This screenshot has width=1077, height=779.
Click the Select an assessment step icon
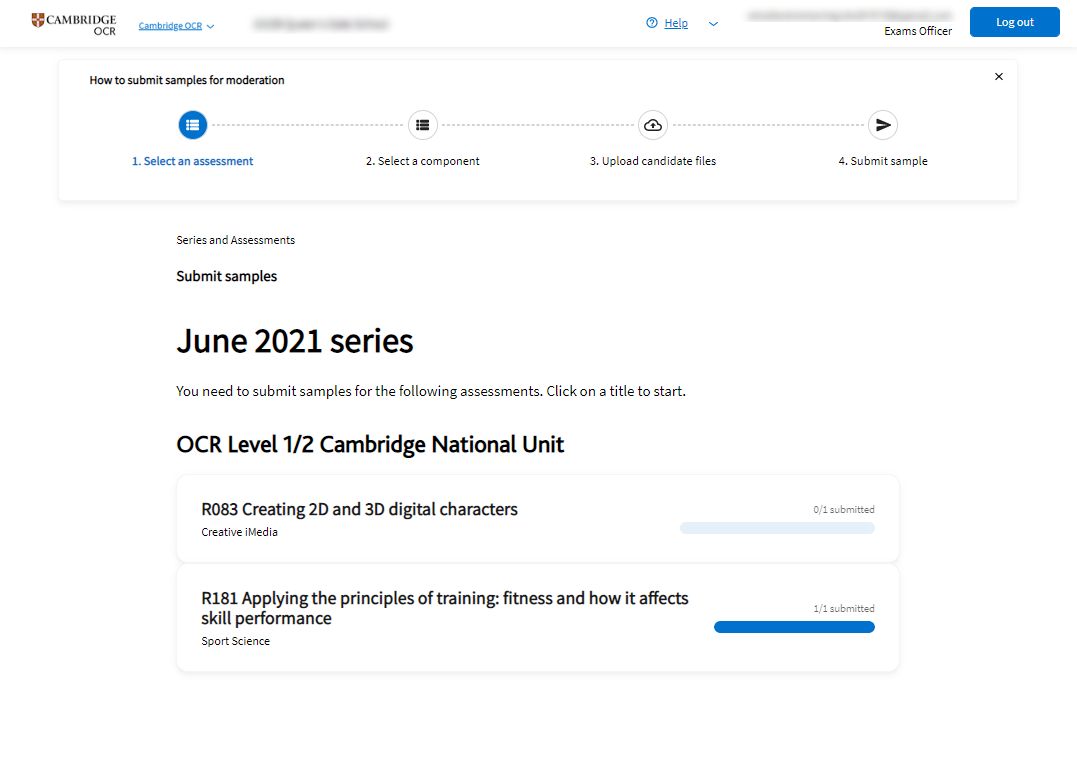point(193,125)
